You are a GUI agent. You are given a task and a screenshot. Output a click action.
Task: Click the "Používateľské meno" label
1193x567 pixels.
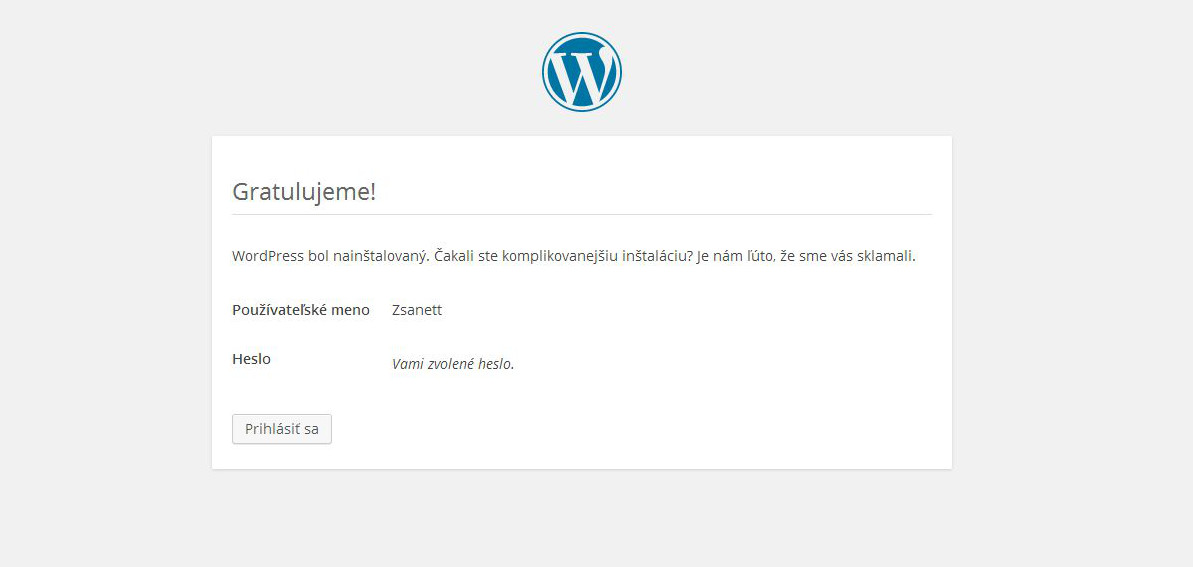[x=301, y=311]
